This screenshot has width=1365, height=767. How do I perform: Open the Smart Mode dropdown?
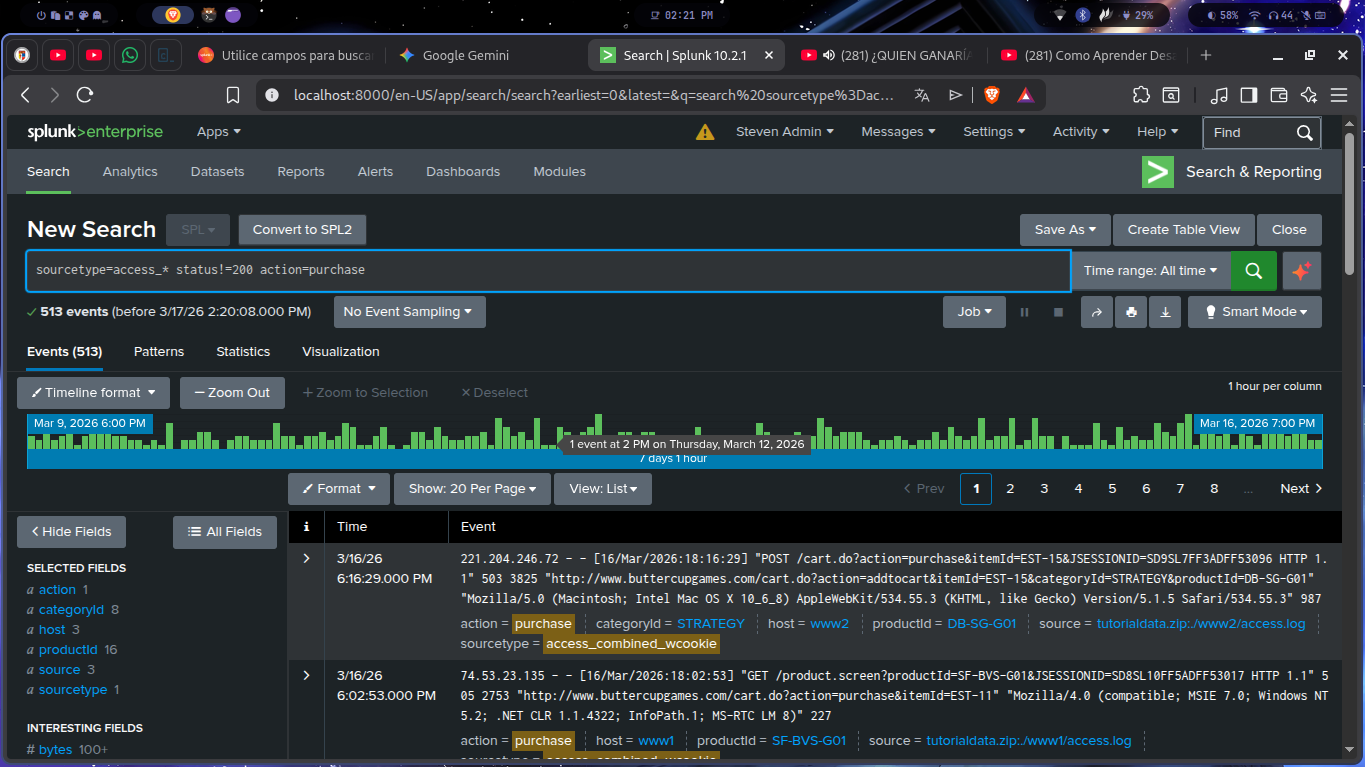pyautogui.click(x=1254, y=312)
